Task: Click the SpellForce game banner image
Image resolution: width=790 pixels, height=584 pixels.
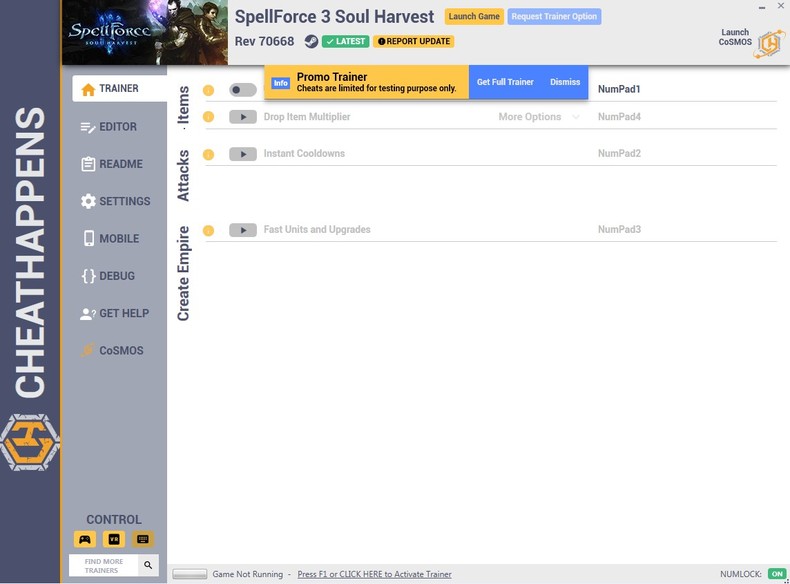Action: [x=145, y=32]
